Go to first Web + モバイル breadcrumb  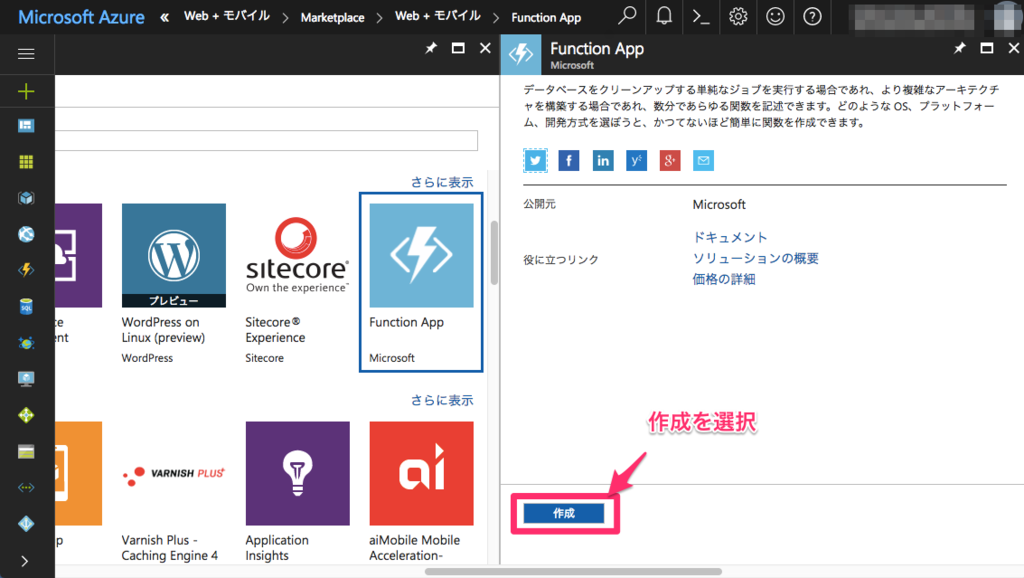click(226, 16)
